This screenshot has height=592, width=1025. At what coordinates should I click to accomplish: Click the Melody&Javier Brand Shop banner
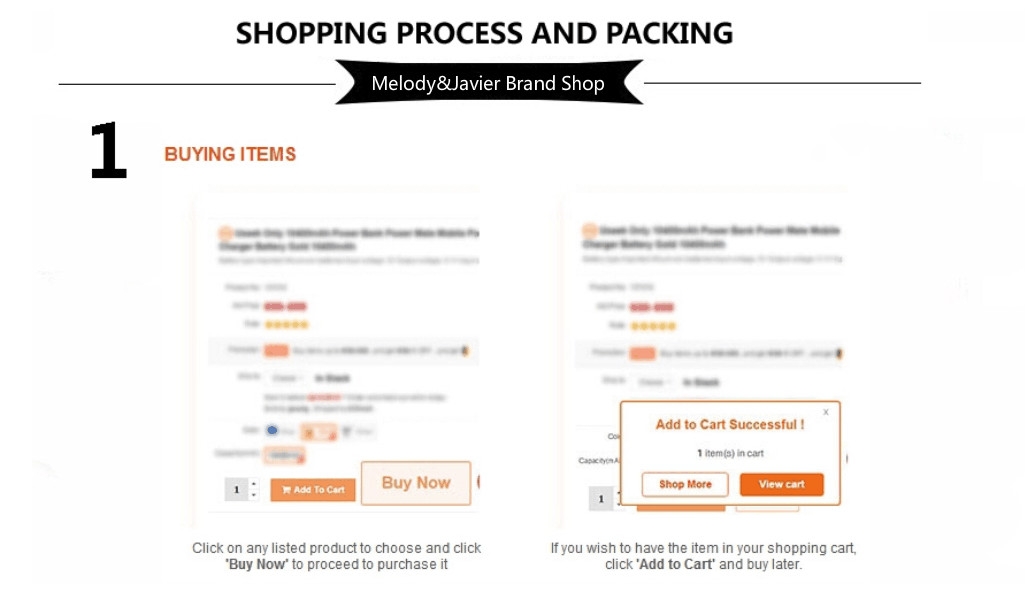pos(488,83)
